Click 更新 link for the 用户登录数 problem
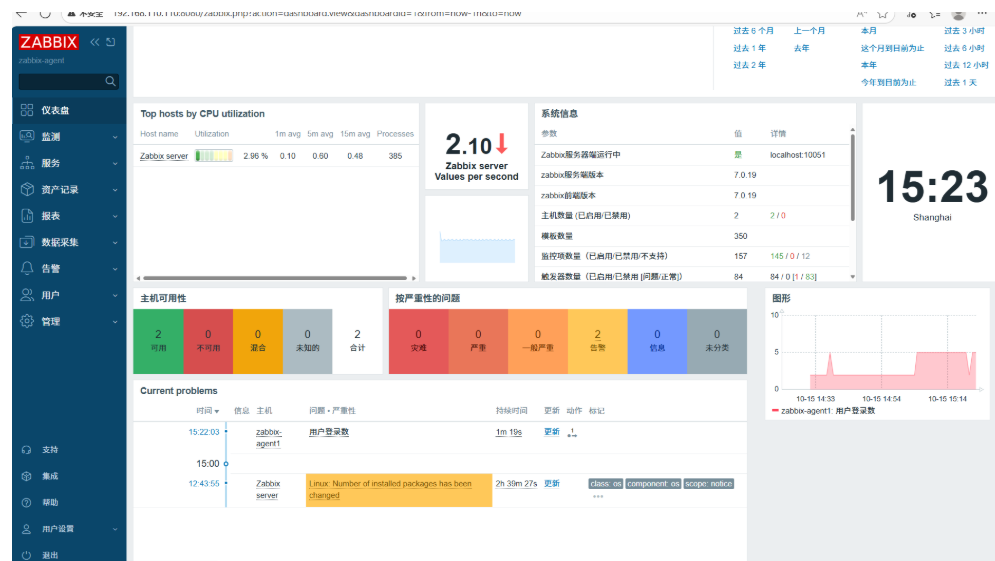This screenshot has width=995, height=561. 551,432
